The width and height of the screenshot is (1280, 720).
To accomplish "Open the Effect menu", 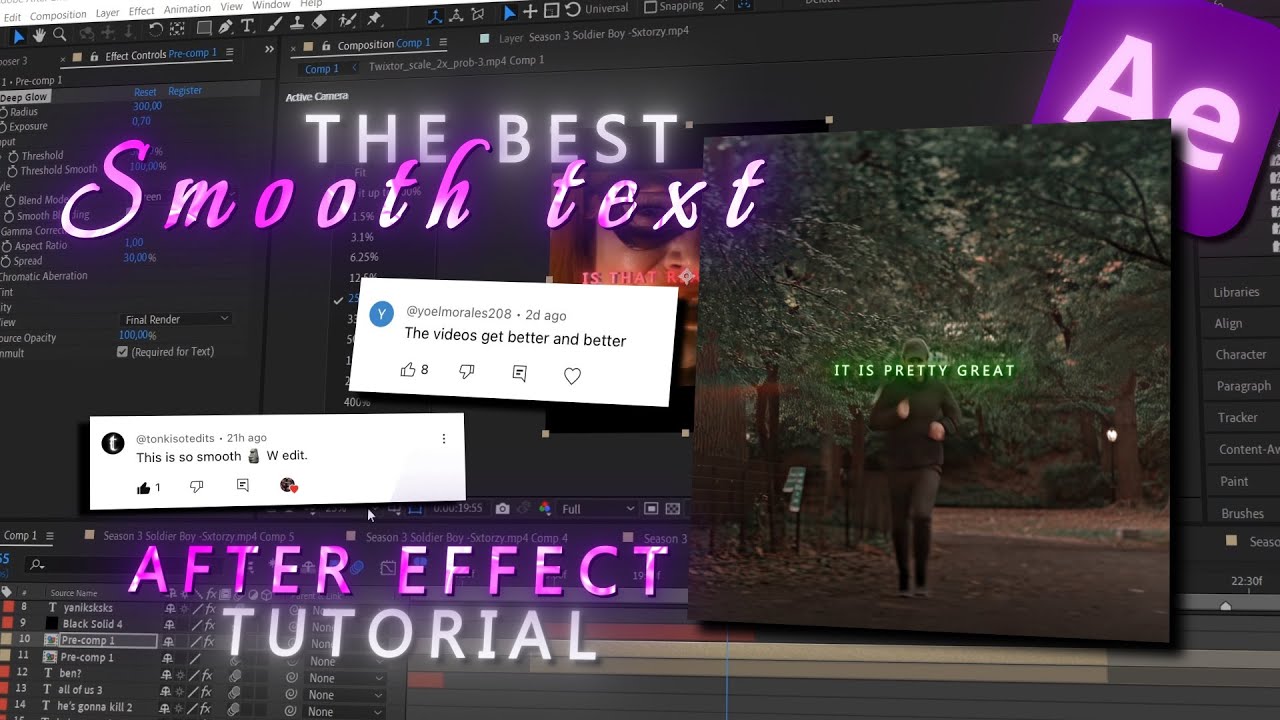I will point(142,11).
